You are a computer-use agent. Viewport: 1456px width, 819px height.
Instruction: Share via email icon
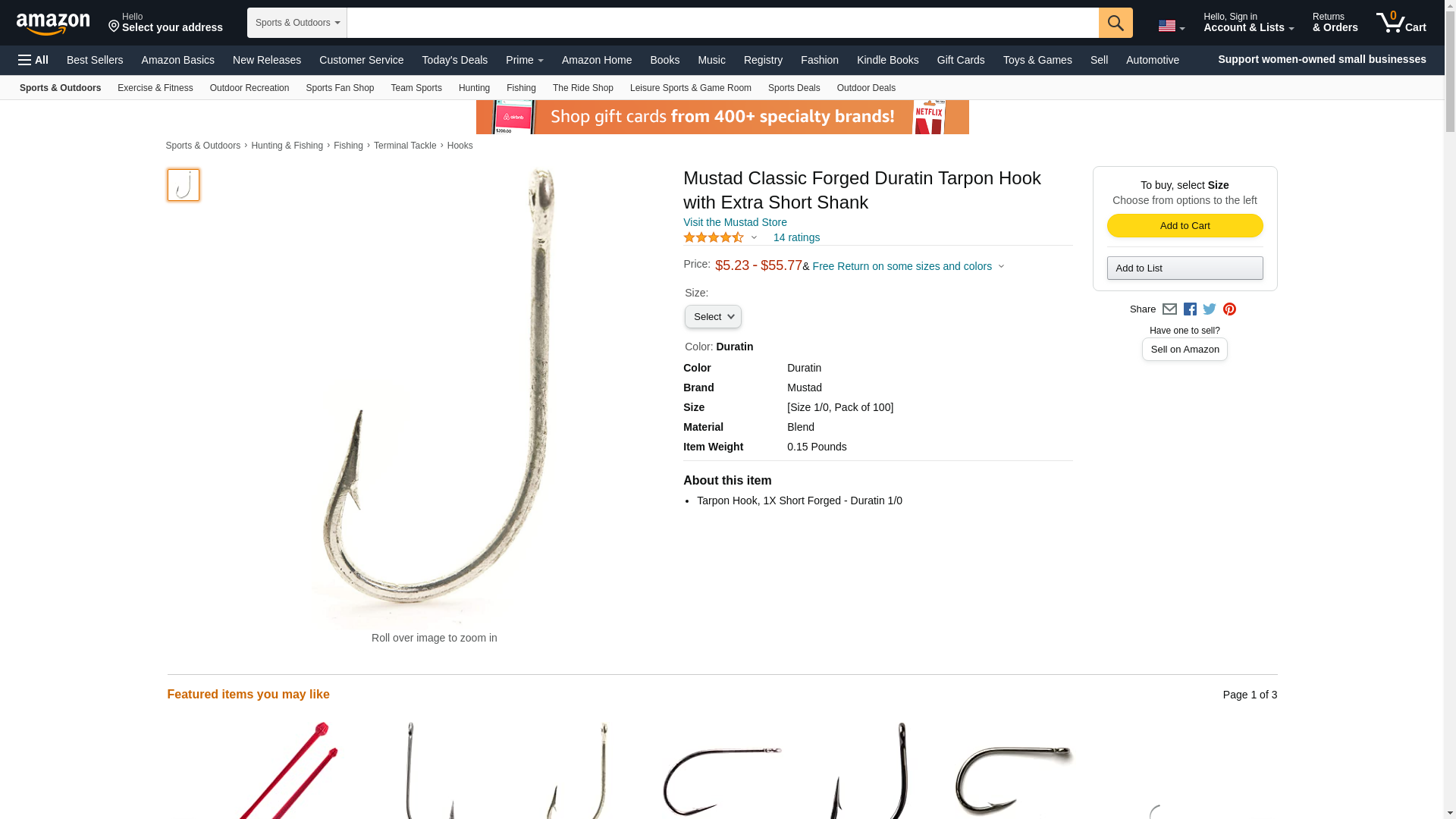pos(1169,309)
